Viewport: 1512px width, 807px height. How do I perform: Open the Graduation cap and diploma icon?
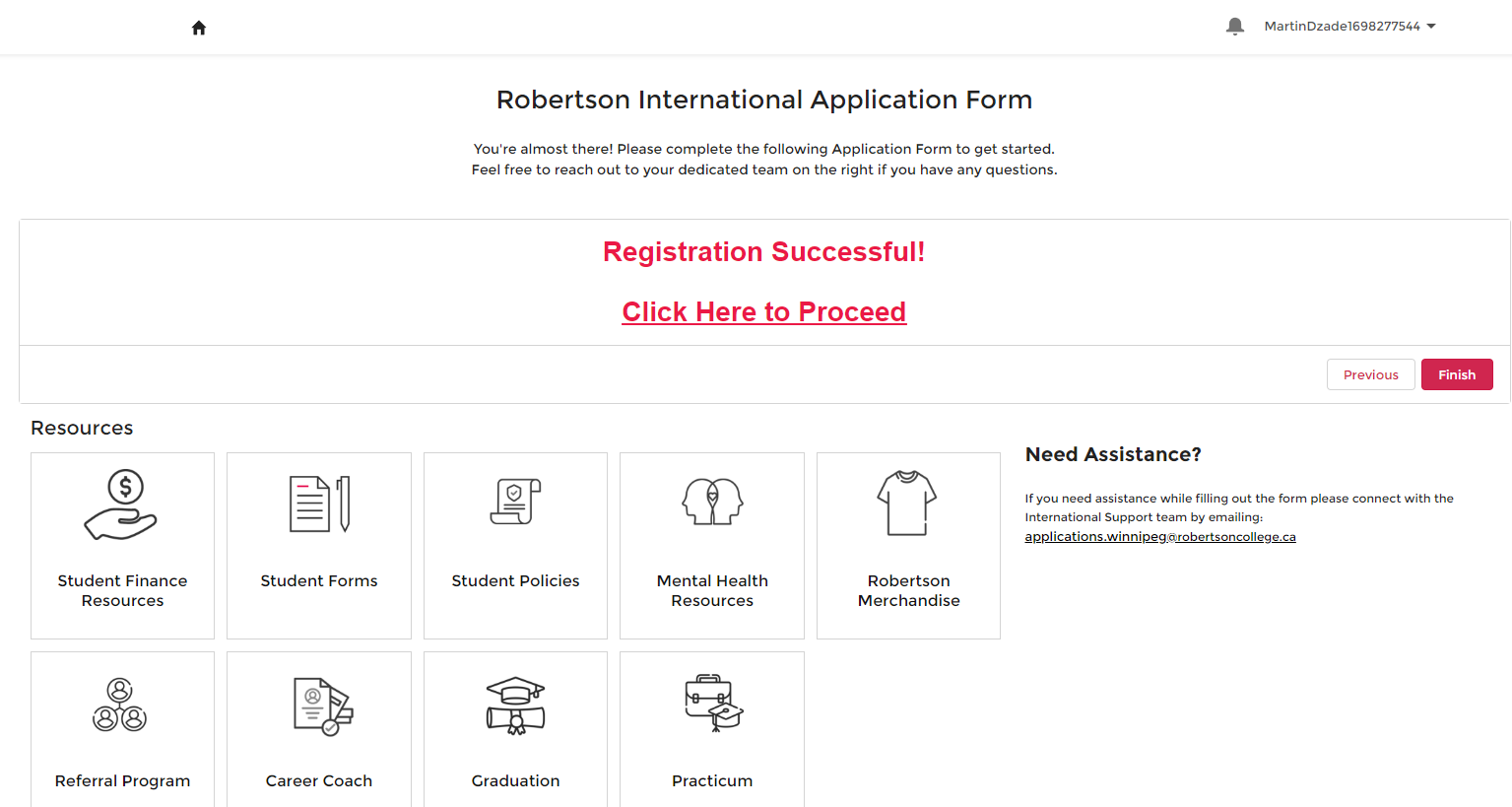pyautogui.click(x=515, y=706)
